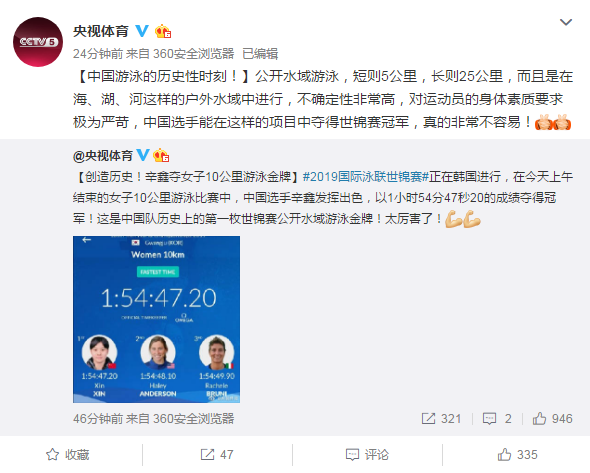
Task: Open the CCTV5 profile avatar
Action: point(38,42)
